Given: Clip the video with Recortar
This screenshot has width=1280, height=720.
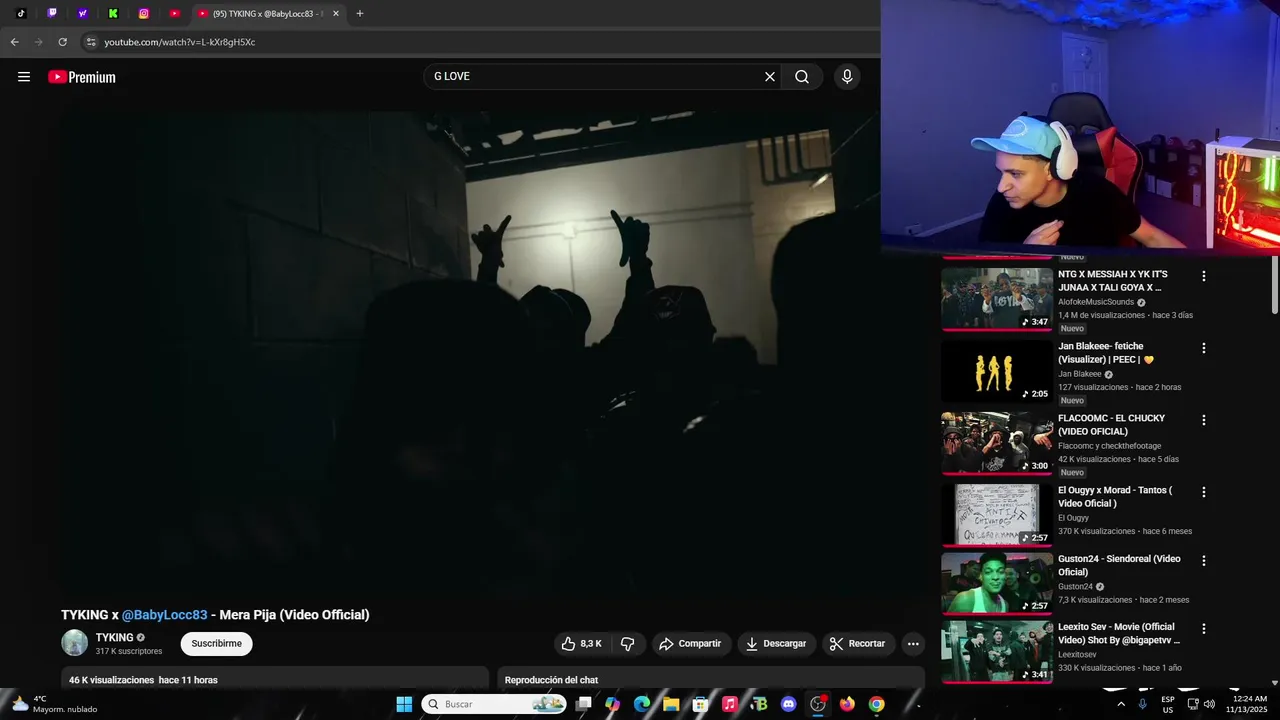Looking at the screenshot, I should click(x=859, y=644).
